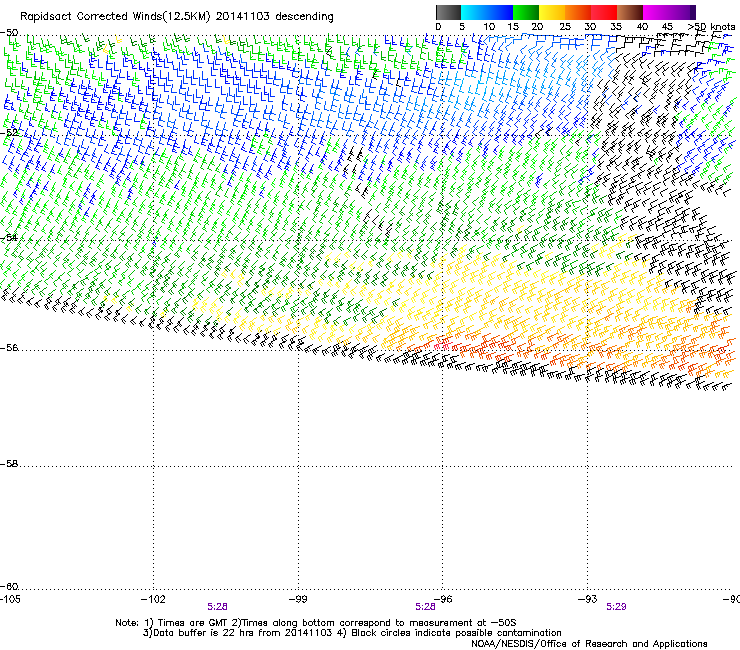Click the longitude label '-102'
740x650 pixels.
[x=153, y=599]
